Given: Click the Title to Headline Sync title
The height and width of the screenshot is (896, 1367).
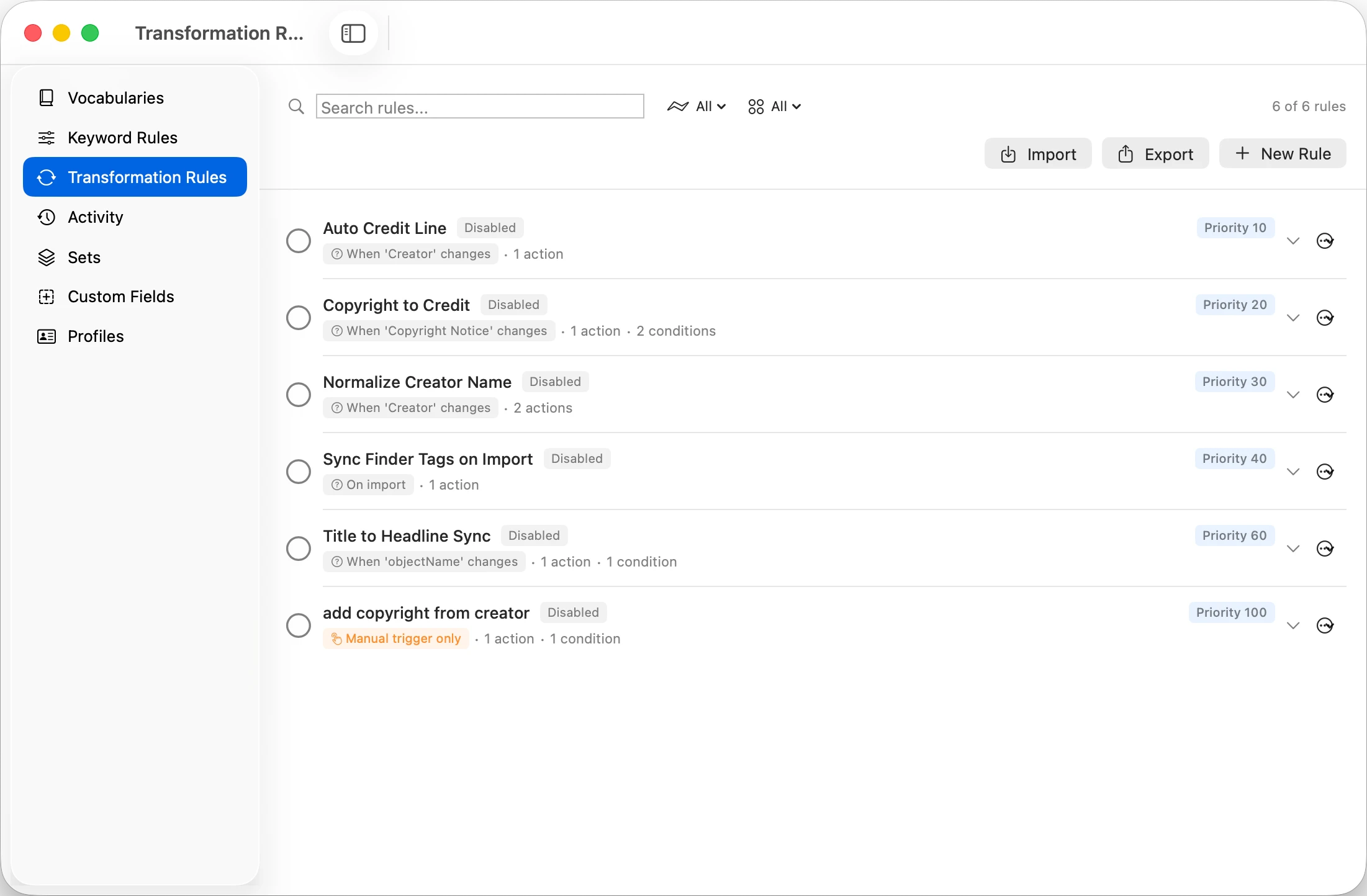Looking at the screenshot, I should (407, 536).
